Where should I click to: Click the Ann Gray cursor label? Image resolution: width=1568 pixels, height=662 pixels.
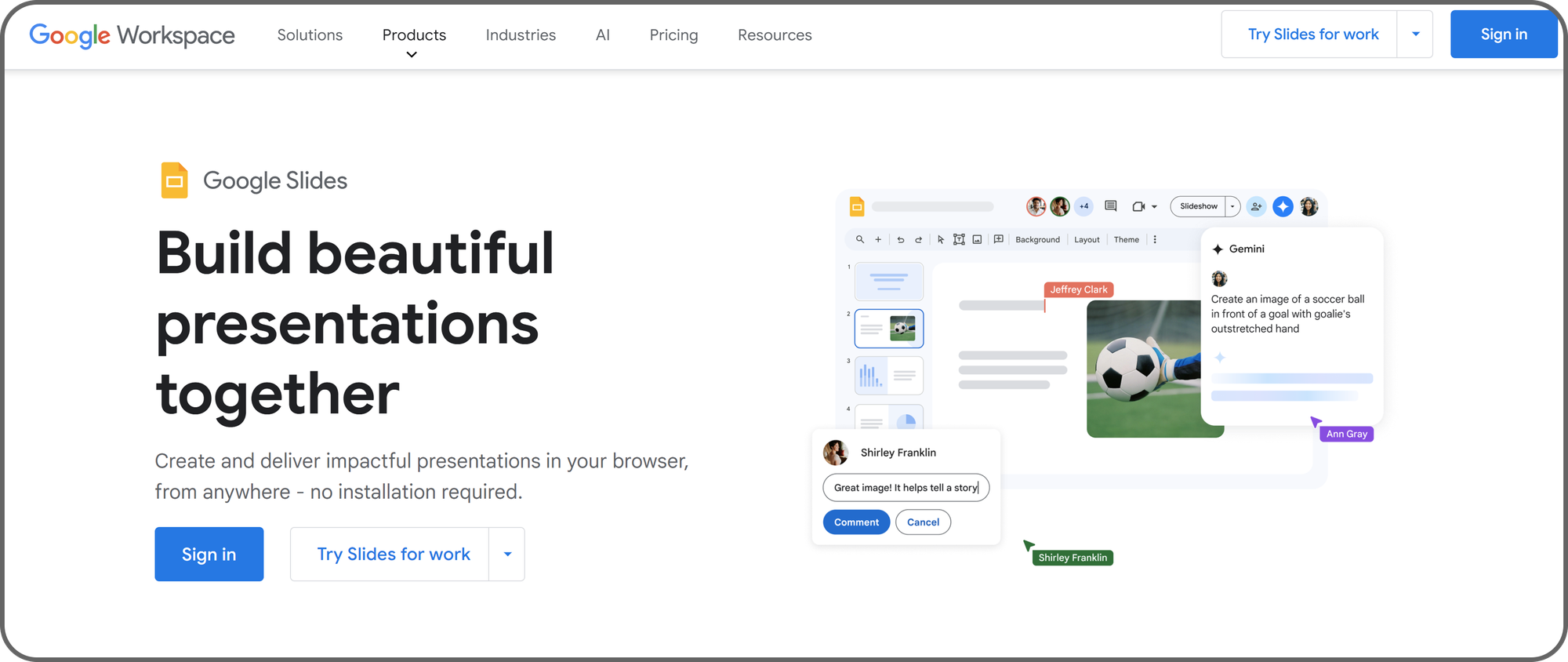(1346, 434)
